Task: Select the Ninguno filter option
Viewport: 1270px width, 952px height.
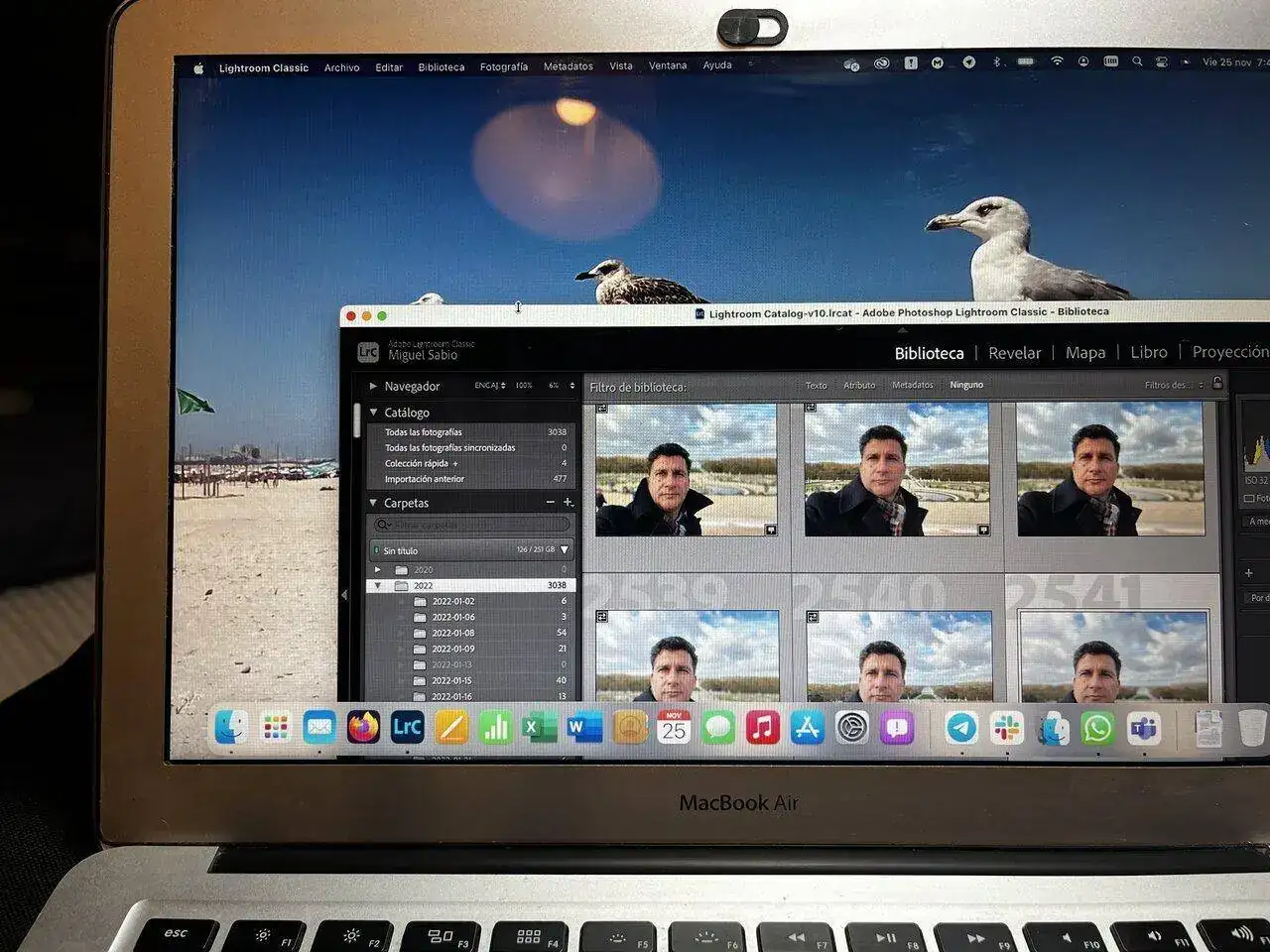Action: pos(965,385)
